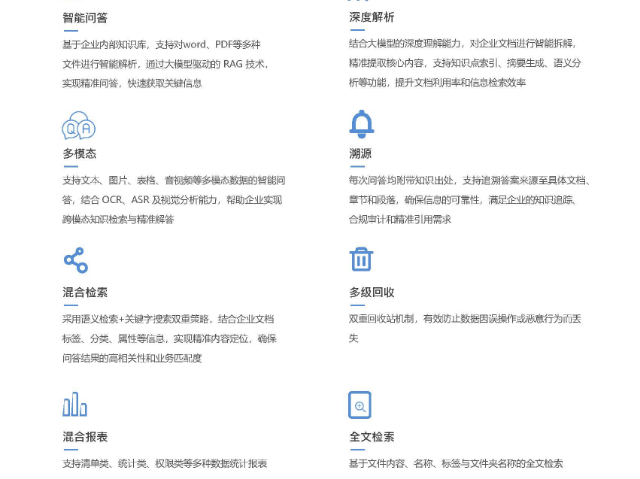Image resolution: width=640 pixels, height=479 pixels.
Task: Click the QA speech bubbles icon above 多模态
Action: tap(79, 125)
